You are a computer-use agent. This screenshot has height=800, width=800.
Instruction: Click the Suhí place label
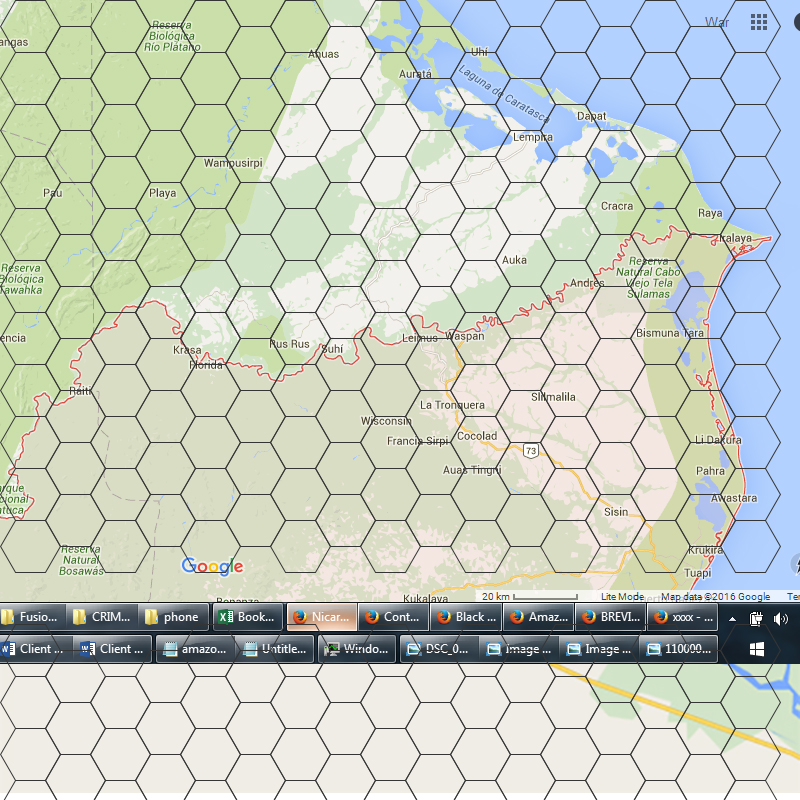[x=332, y=349]
